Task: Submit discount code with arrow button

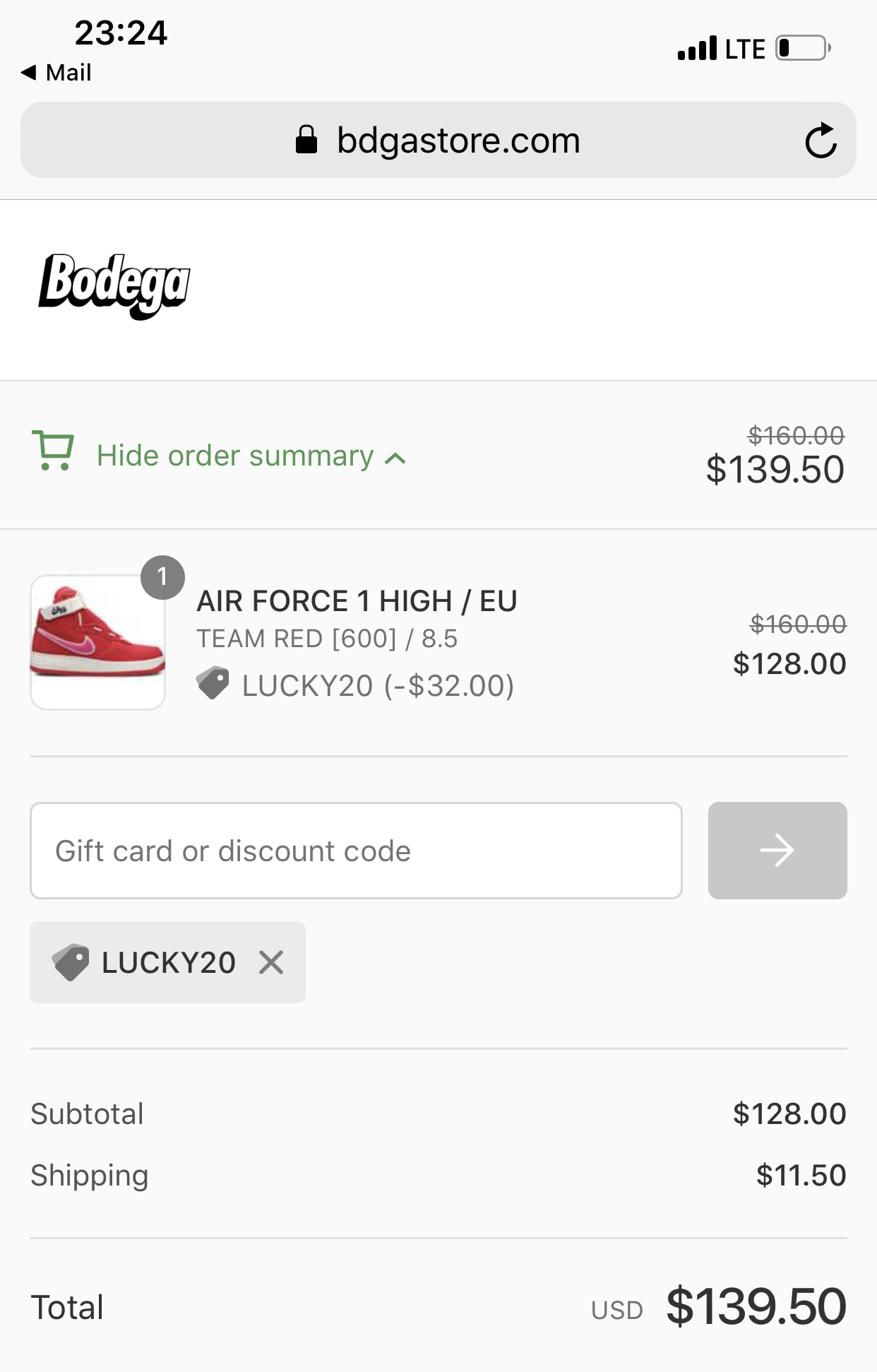Action: coord(777,850)
